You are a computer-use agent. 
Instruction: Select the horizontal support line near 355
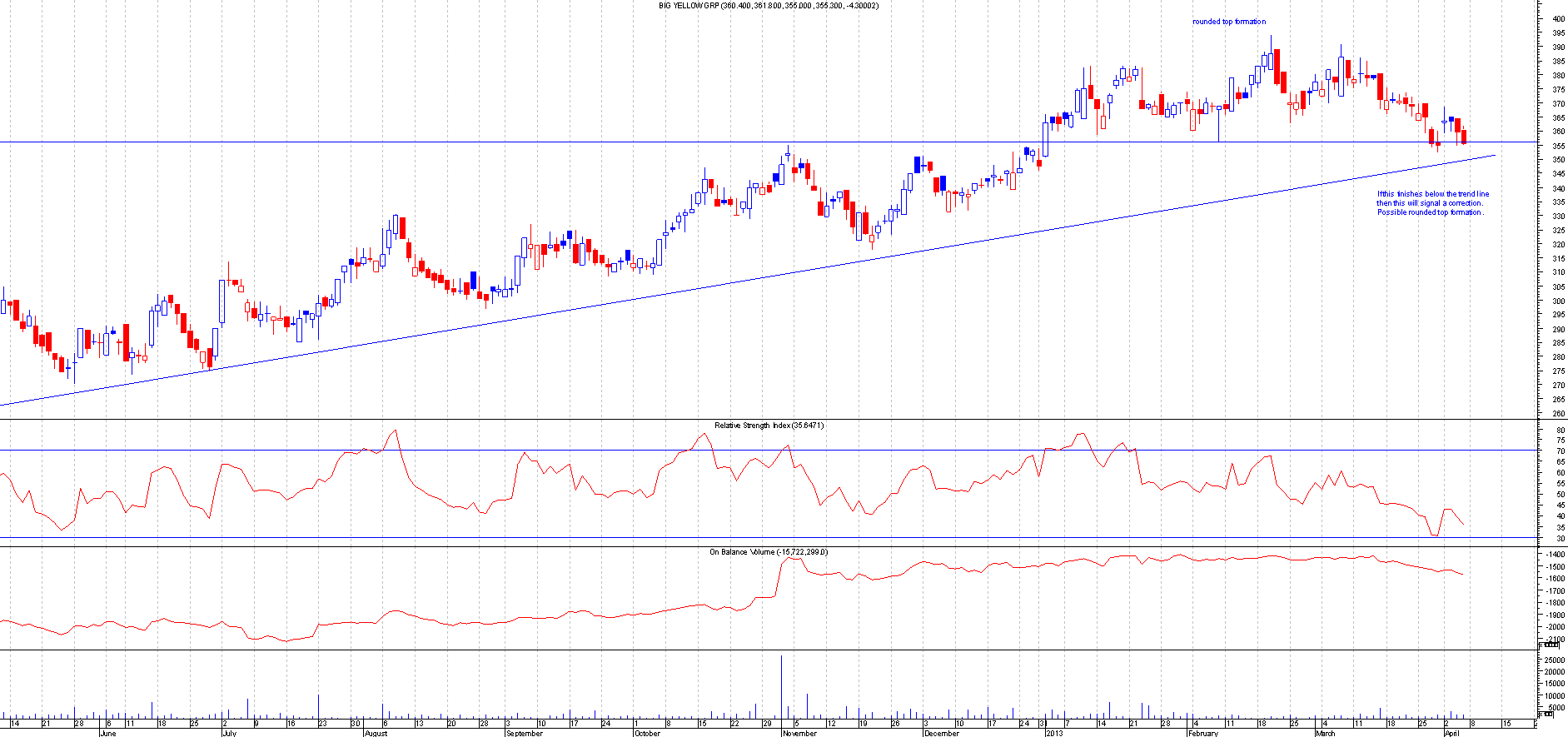click(500, 142)
